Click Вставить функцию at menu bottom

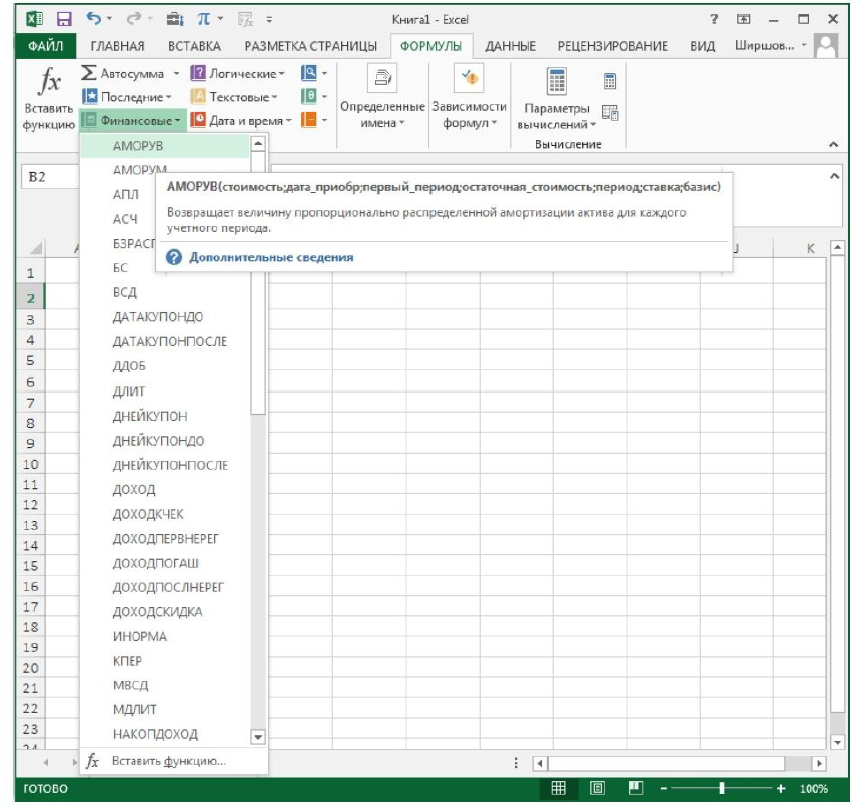coord(174,761)
